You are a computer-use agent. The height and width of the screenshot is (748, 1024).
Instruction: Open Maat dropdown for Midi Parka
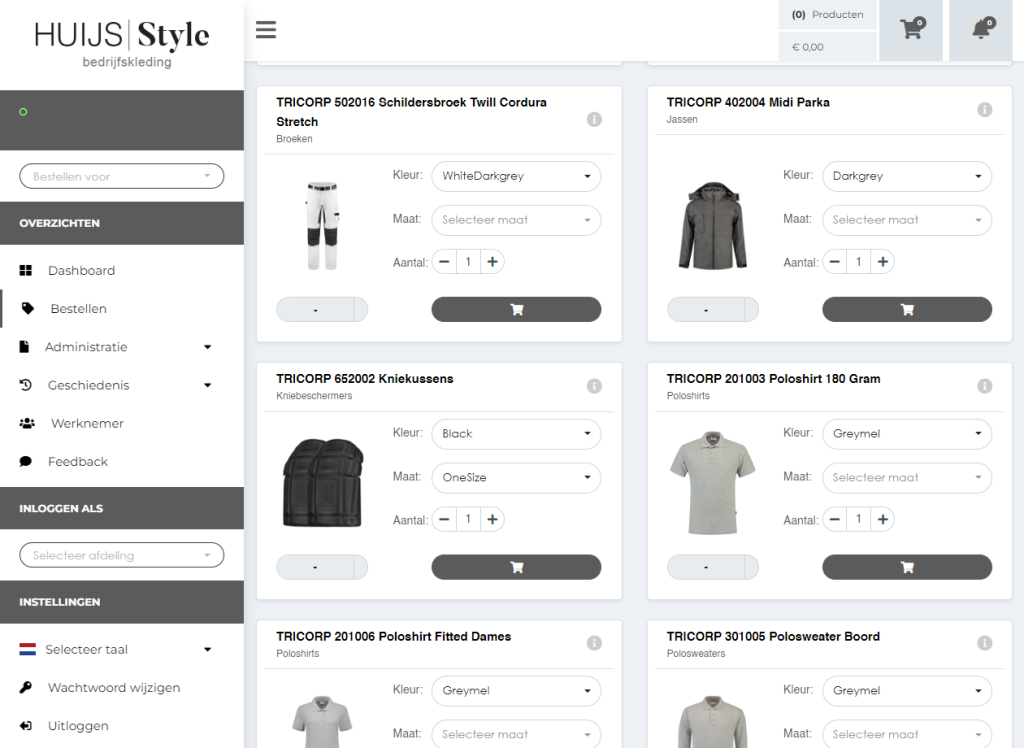pos(906,220)
